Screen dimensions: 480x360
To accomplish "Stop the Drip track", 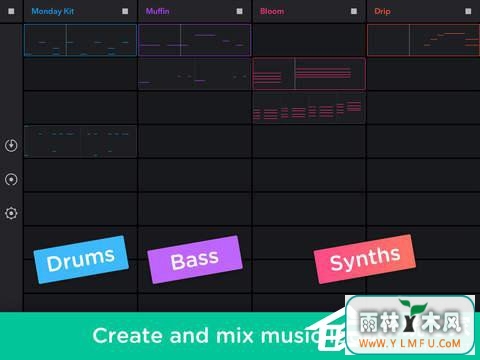I will tap(468, 11).
